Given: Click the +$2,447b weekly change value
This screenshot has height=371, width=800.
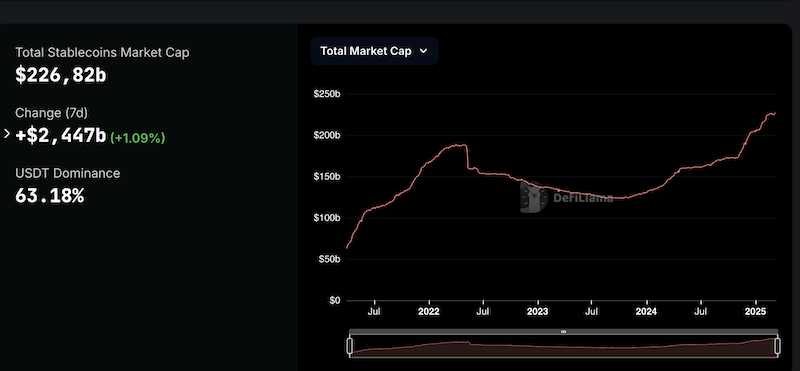Looking at the screenshot, I should pyautogui.click(x=61, y=136).
